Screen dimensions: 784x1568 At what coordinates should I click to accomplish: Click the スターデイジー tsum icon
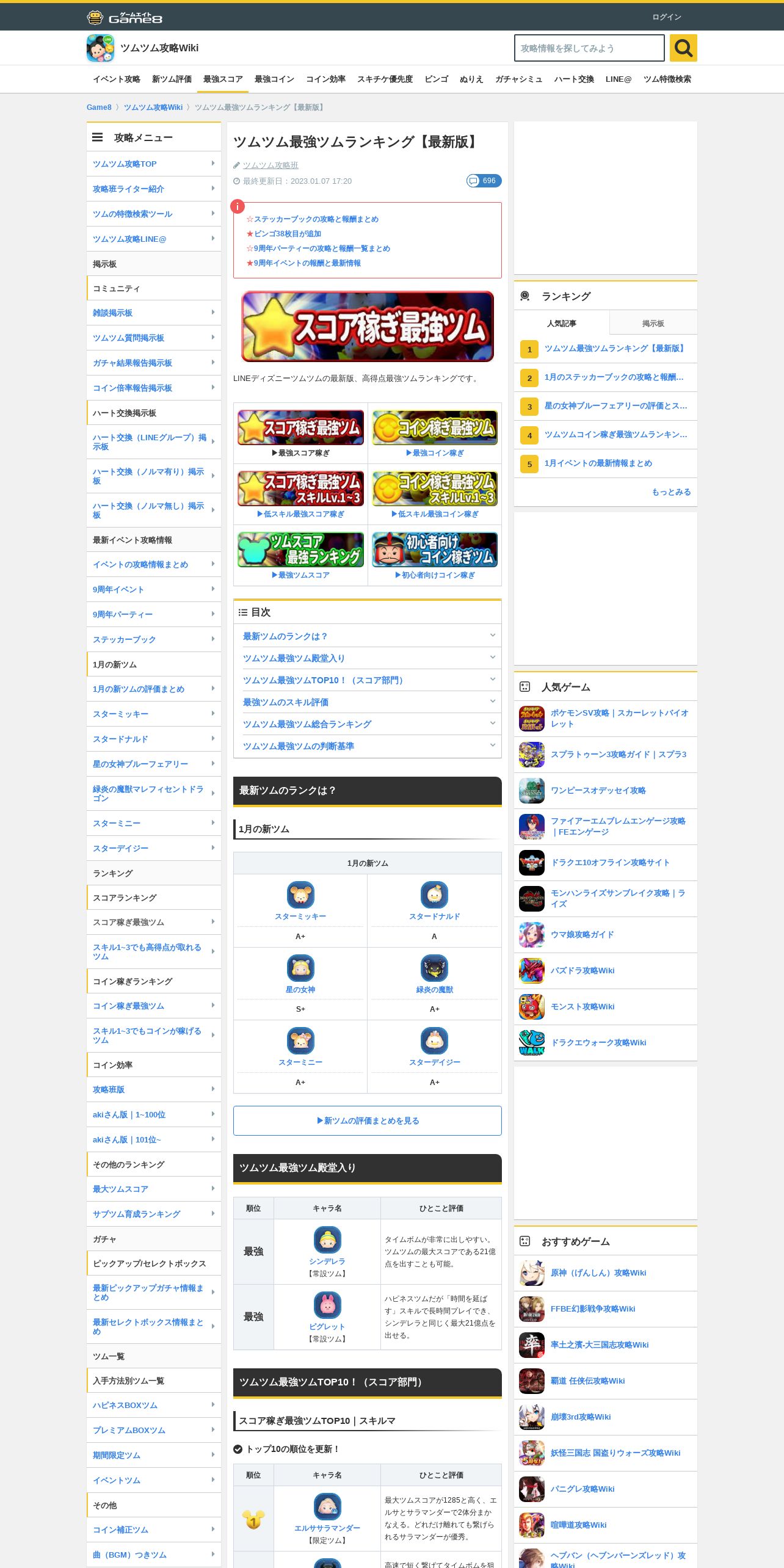pos(434,1040)
